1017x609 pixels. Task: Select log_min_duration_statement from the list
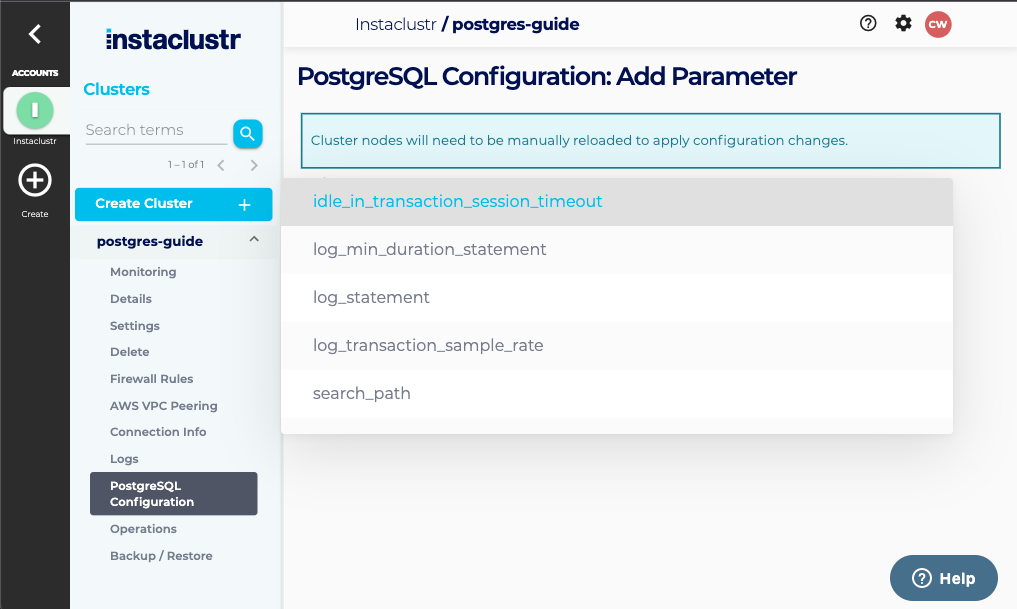click(429, 250)
